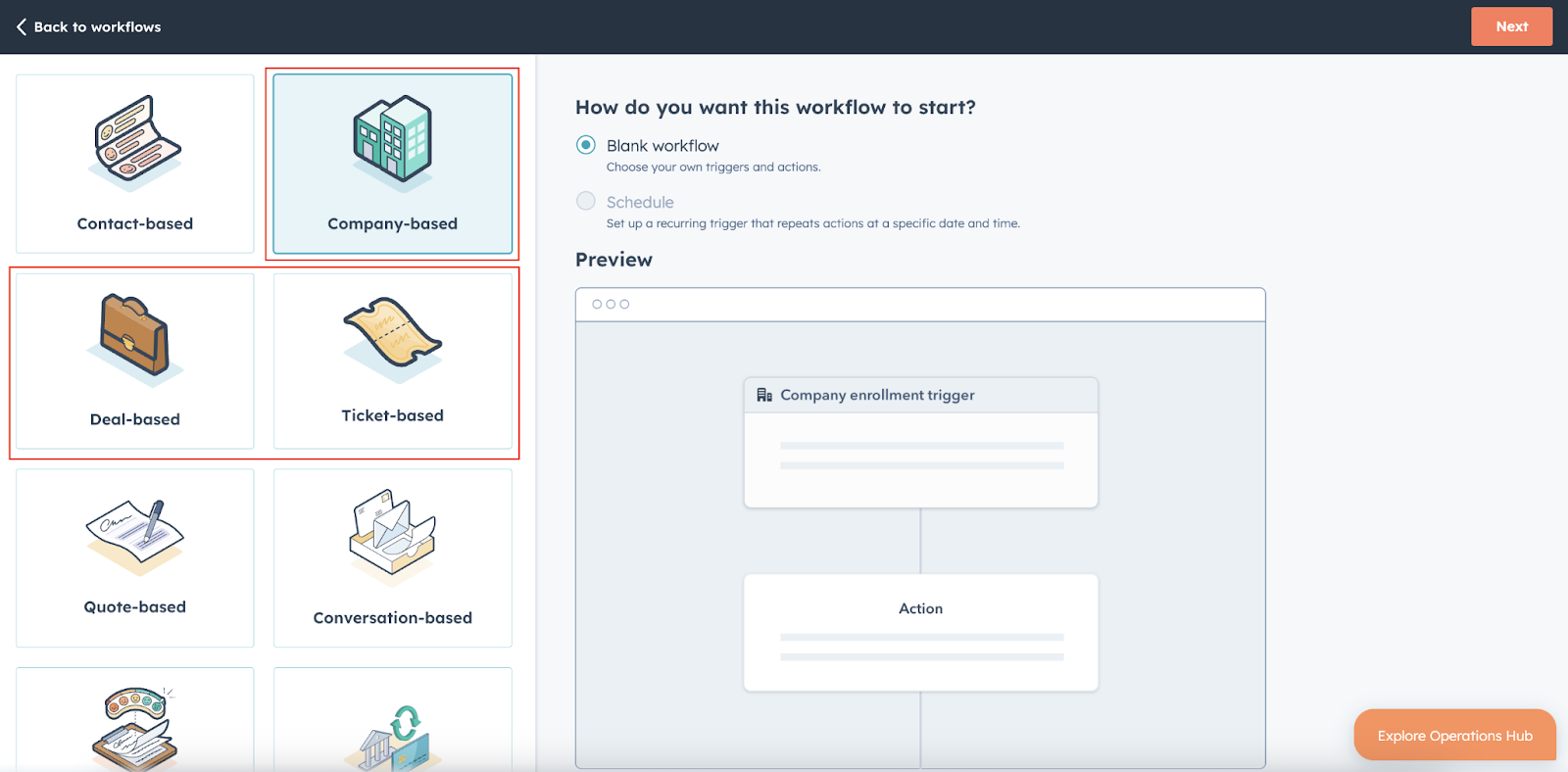Click the Company-based building icon
The width and height of the screenshot is (1568, 772).
[393, 143]
